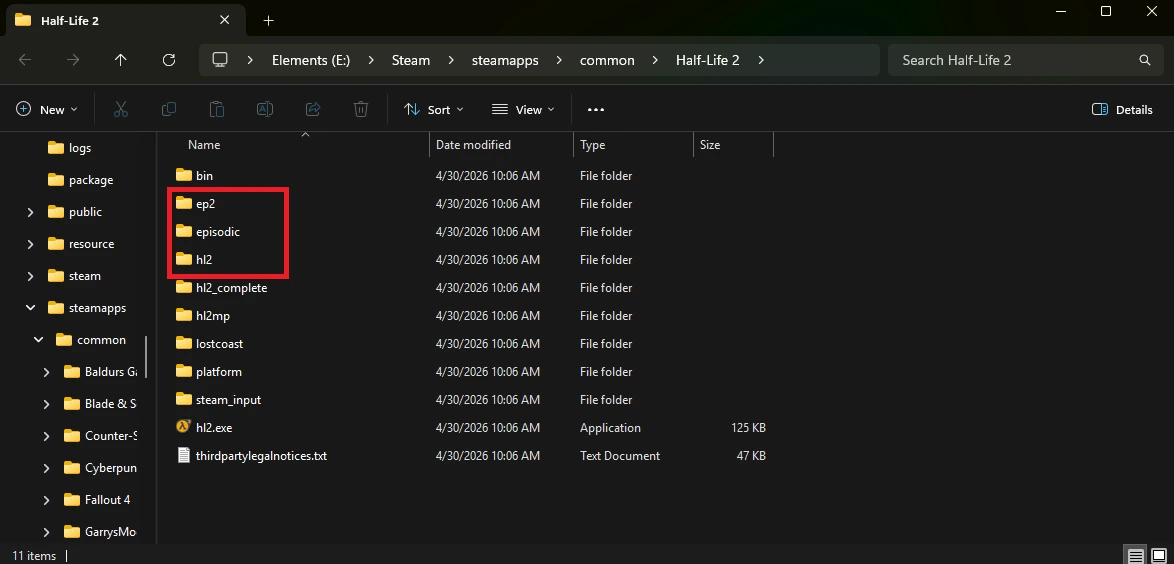Open the View dropdown menu

523,109
